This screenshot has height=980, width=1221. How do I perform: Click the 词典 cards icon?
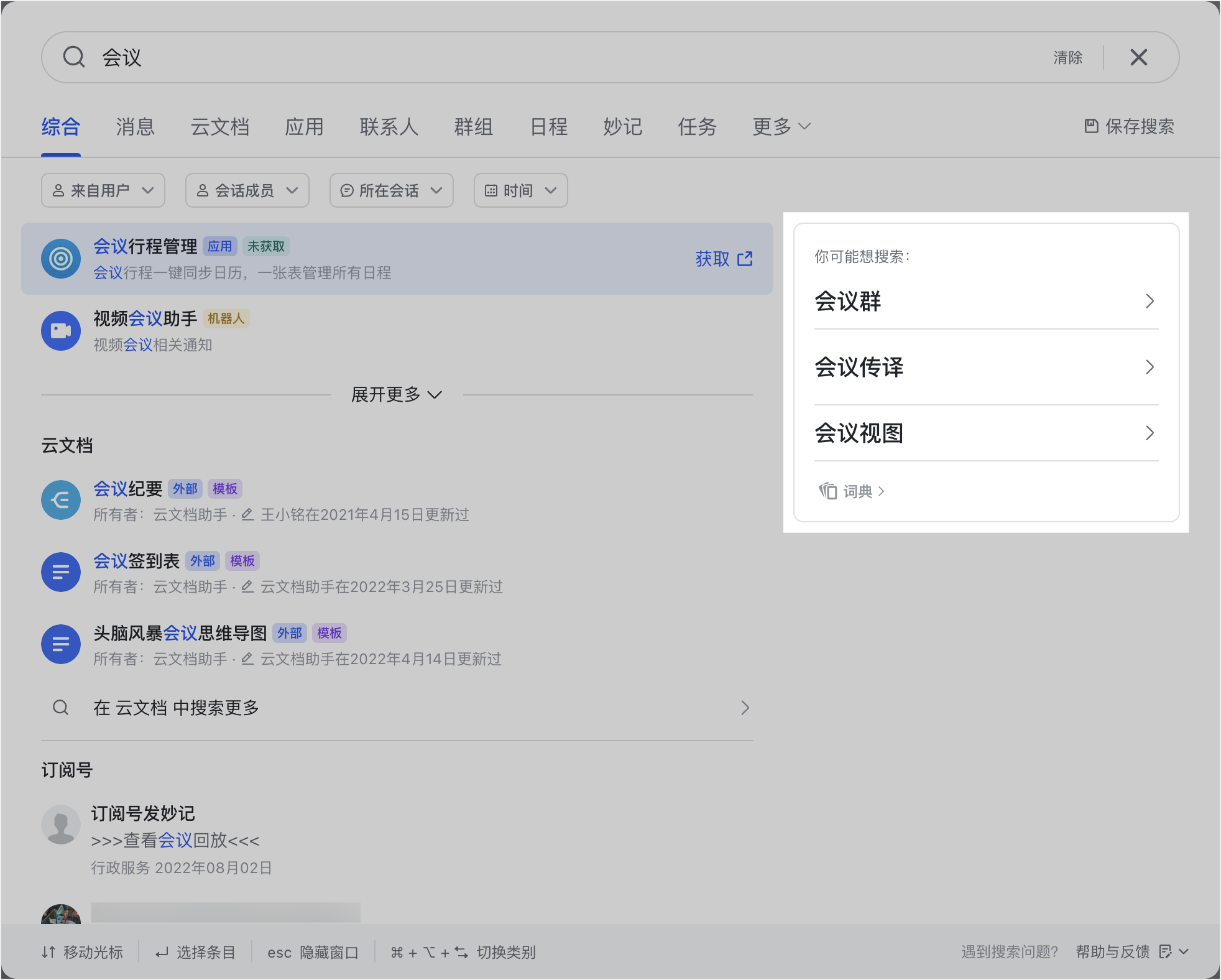[x=827, y=491]
